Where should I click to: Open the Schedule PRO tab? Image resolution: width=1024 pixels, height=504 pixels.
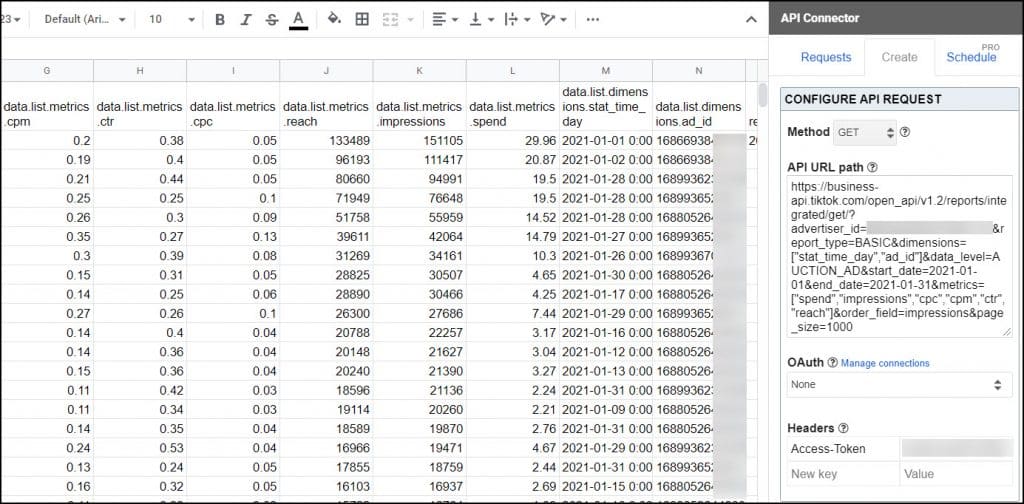pos(972,56)
